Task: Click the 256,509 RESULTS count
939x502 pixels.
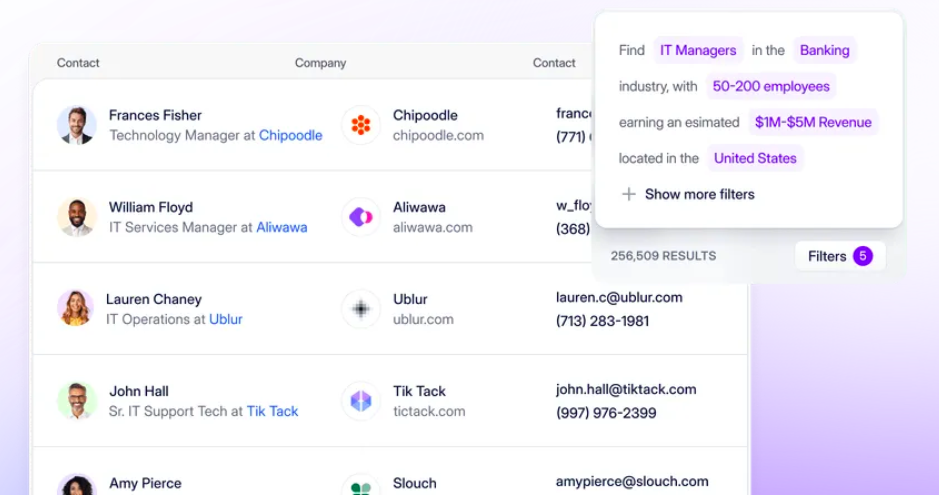Action: [x=664, y=256]
